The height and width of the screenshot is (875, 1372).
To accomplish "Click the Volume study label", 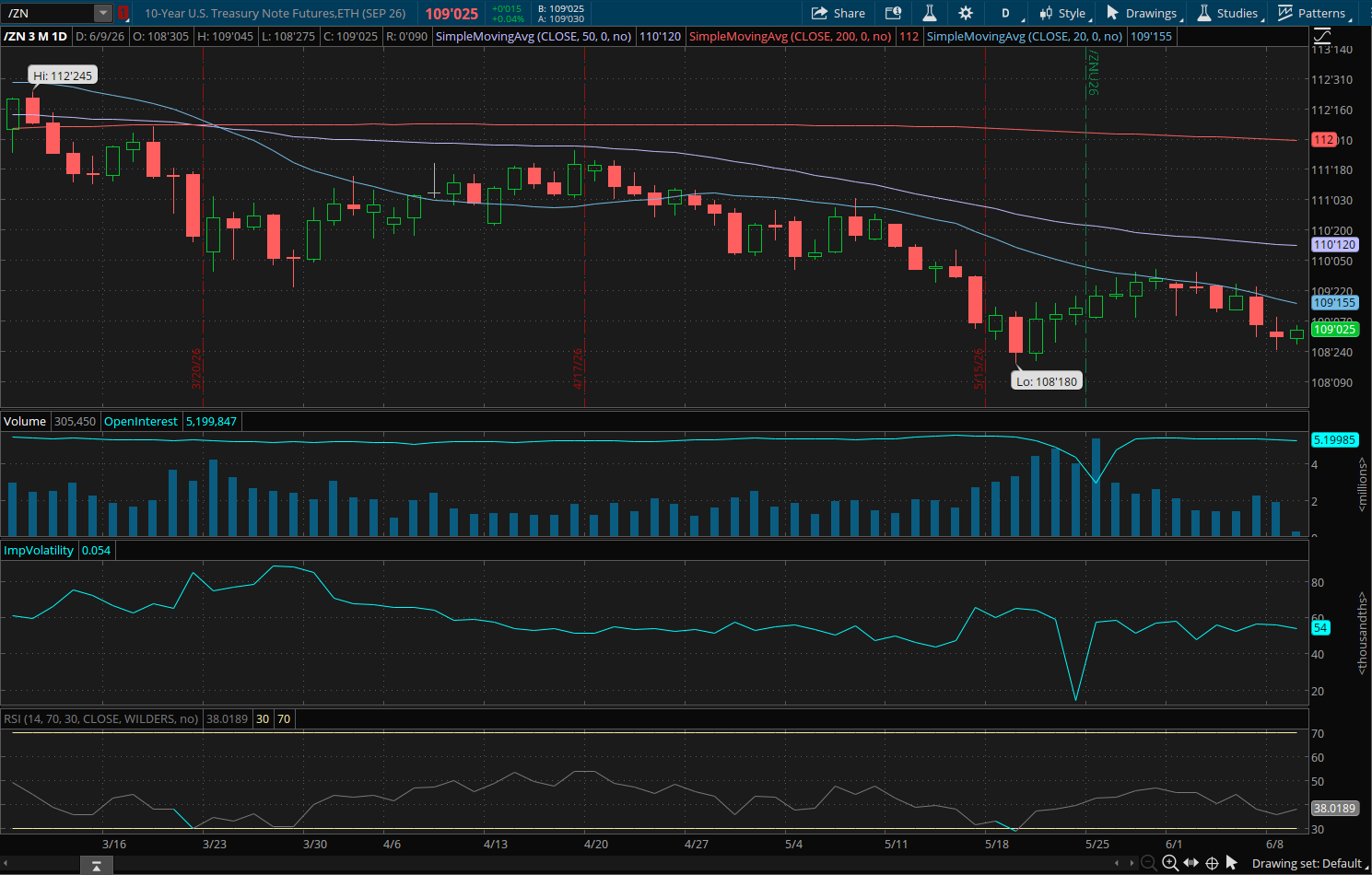I will [25, 421].
